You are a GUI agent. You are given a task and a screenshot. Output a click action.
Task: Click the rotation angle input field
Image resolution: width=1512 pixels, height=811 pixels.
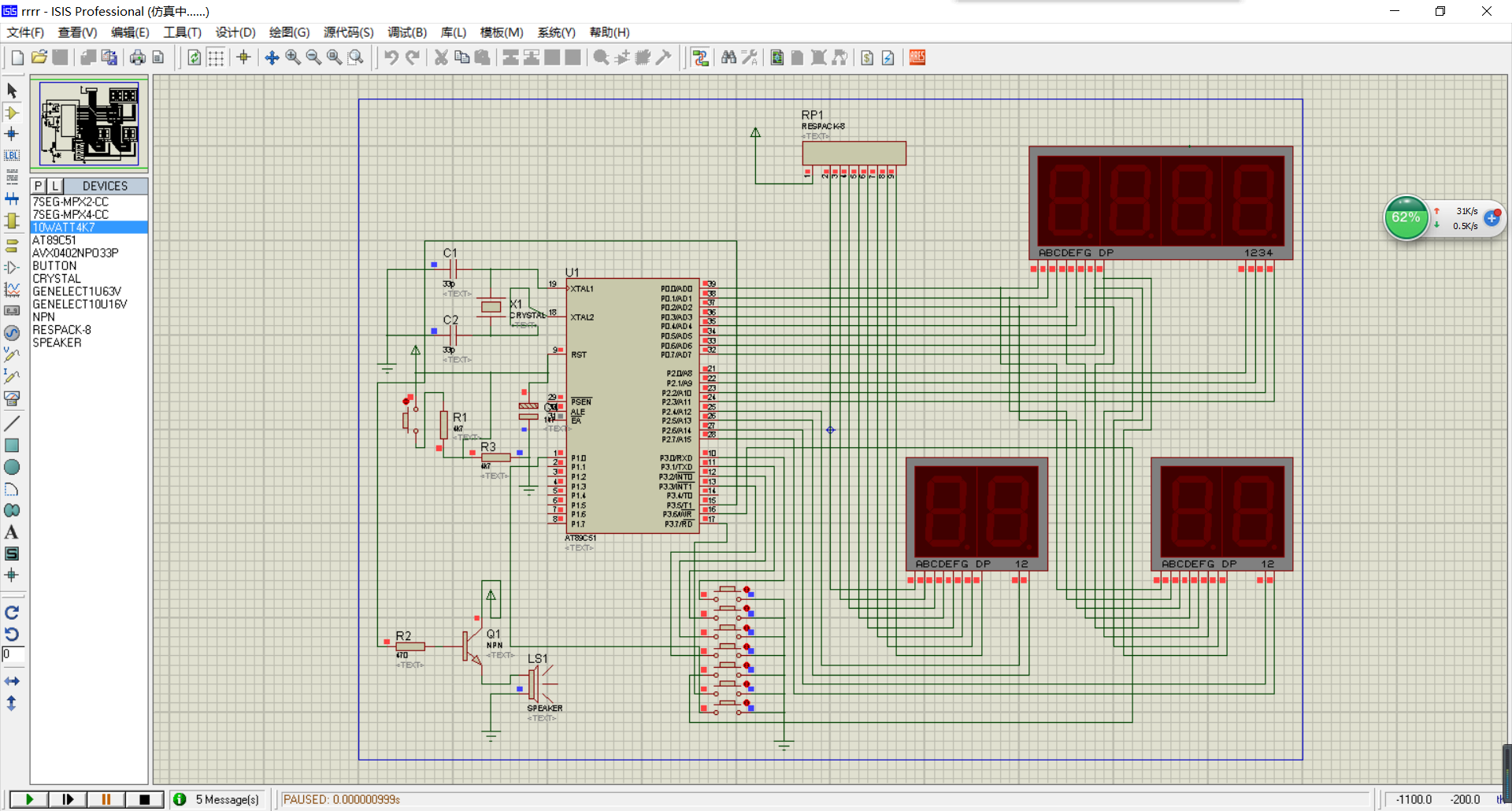tap(13, 654)
